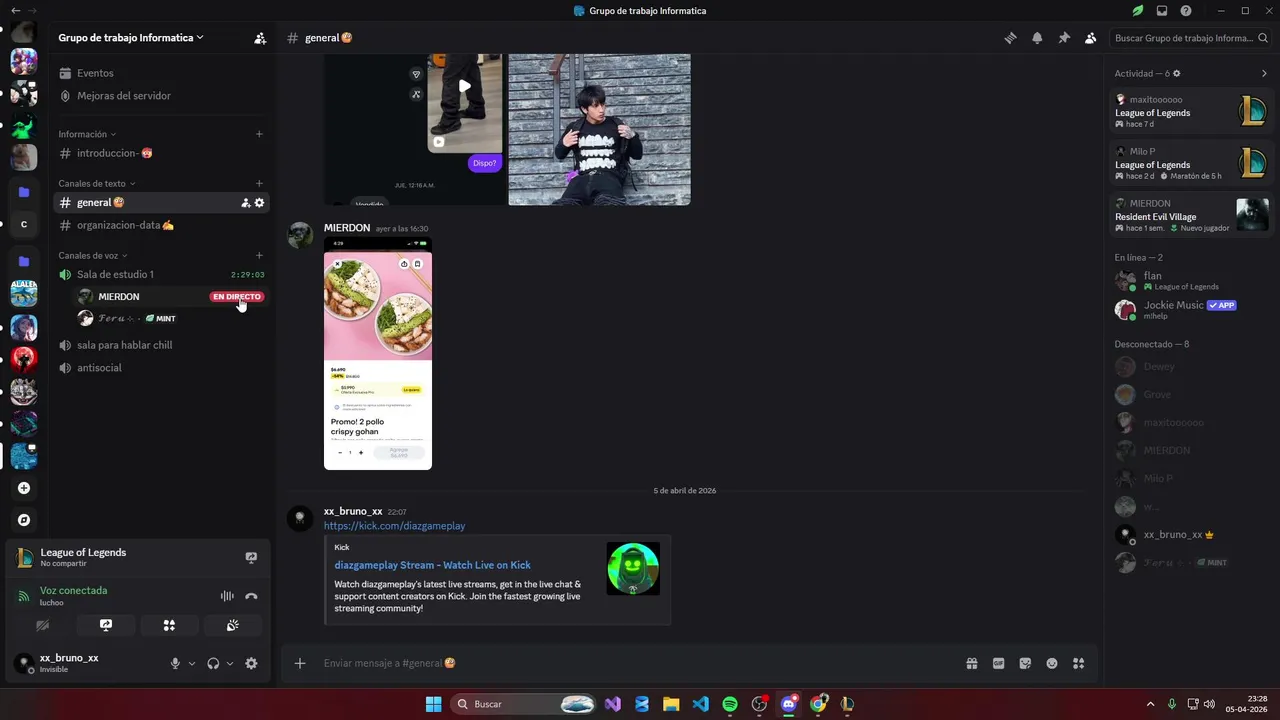Create channel in Canales de texto
1280x720 pixels.
(x=259, y=183)
